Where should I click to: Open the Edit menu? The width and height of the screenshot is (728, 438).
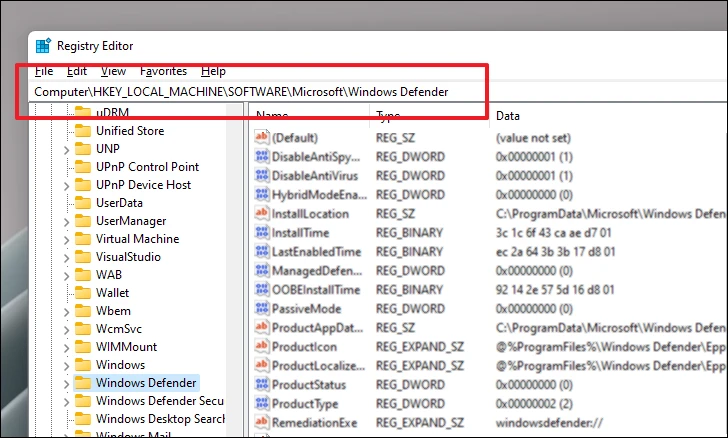point(77,71)
